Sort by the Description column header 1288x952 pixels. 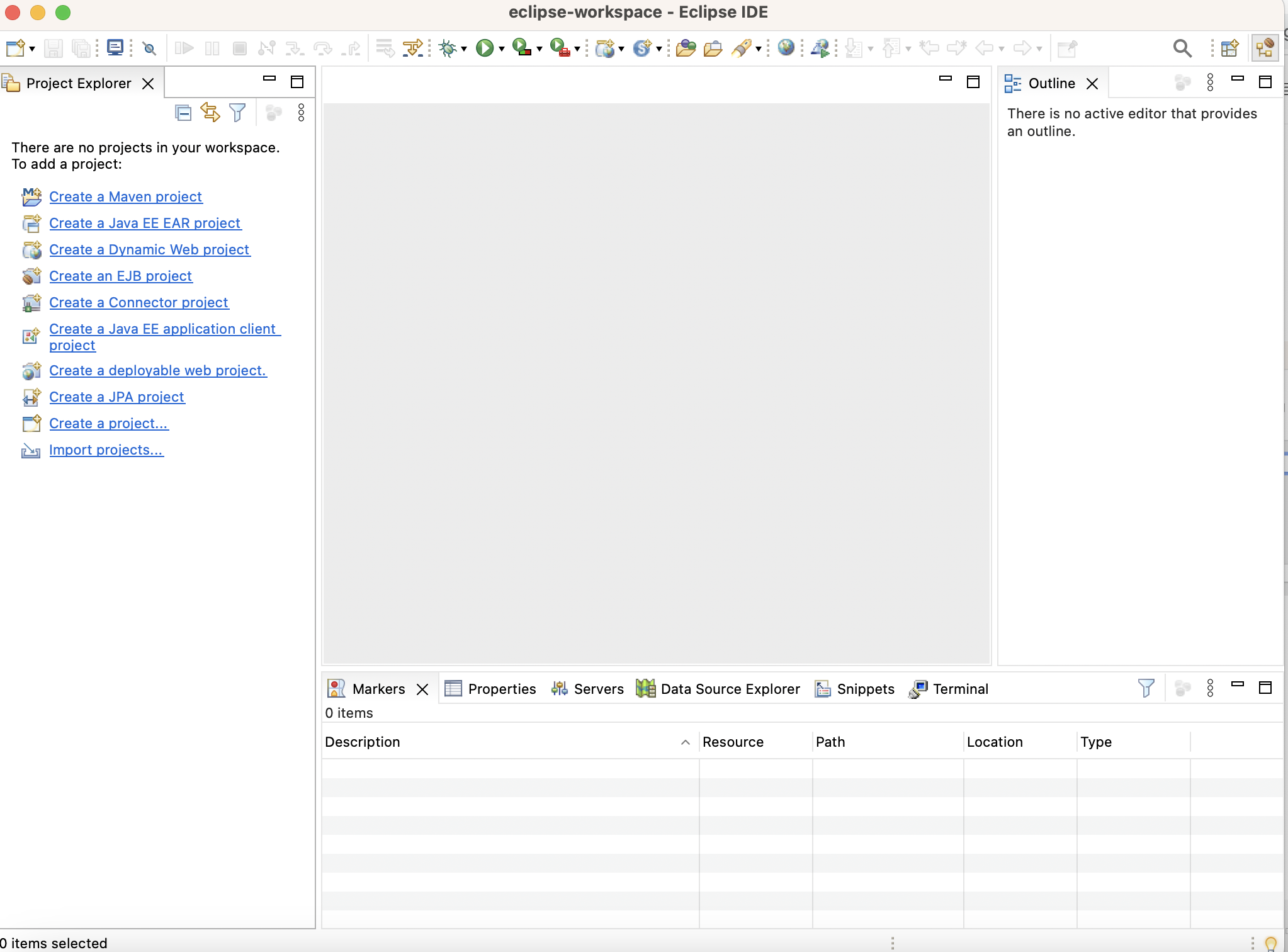click(x=510, y=742)
